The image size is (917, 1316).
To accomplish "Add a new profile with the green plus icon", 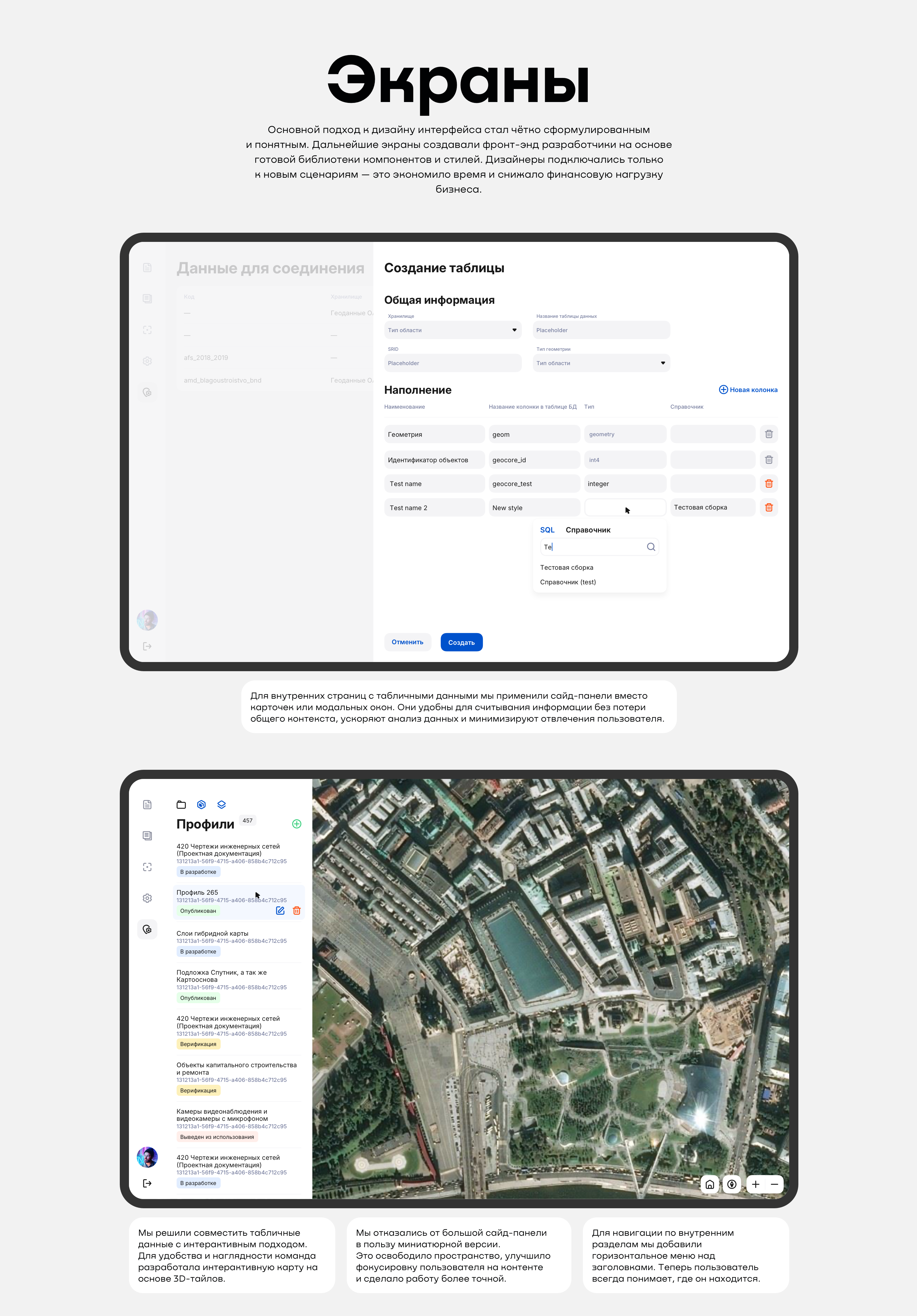I will tap(296, 824).
